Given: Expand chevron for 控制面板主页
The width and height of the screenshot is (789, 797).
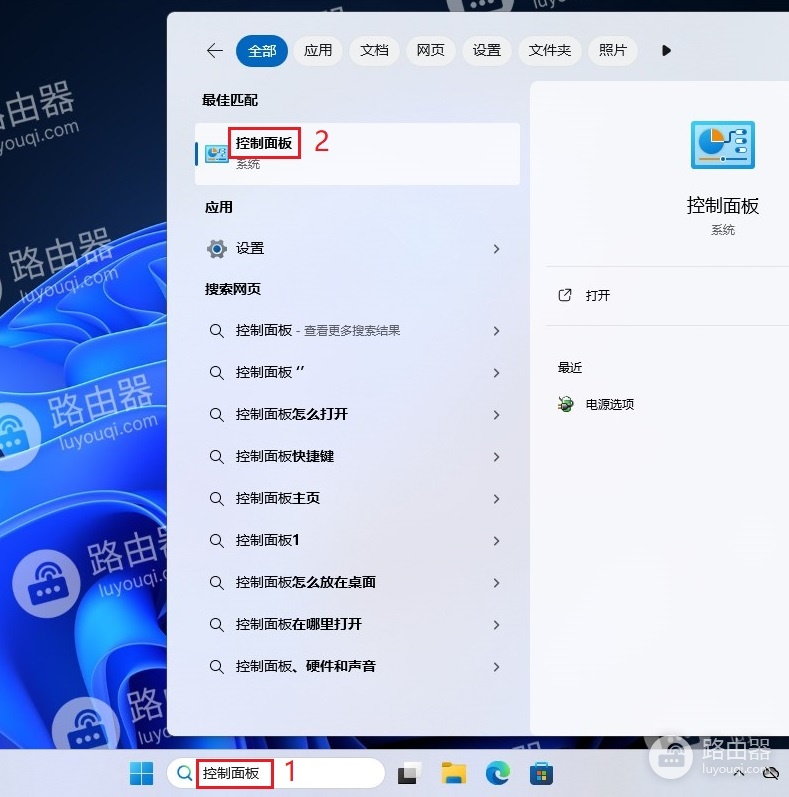Looking at the screenshot, I should pyautogui.click(x=496, y=499).
